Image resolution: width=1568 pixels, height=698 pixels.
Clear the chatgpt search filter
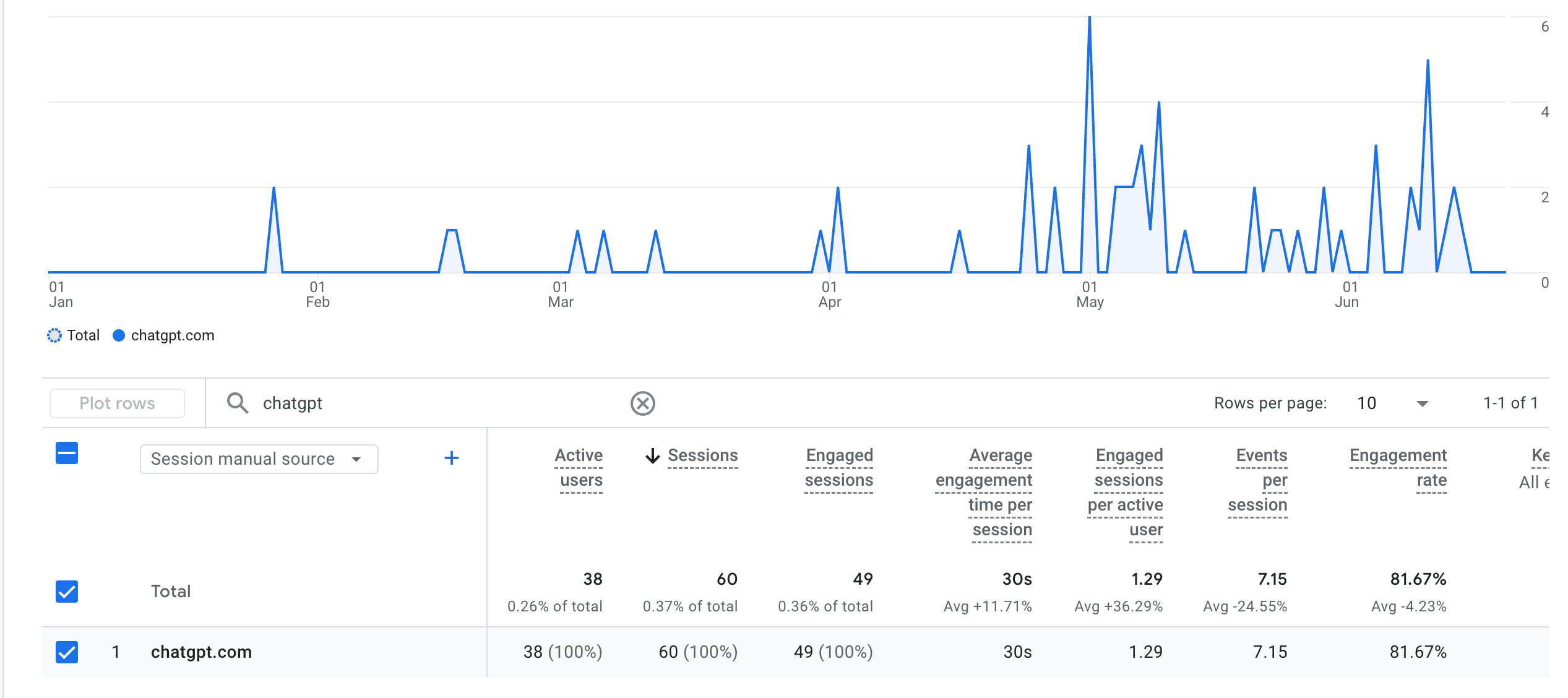(x=642, y=403)
